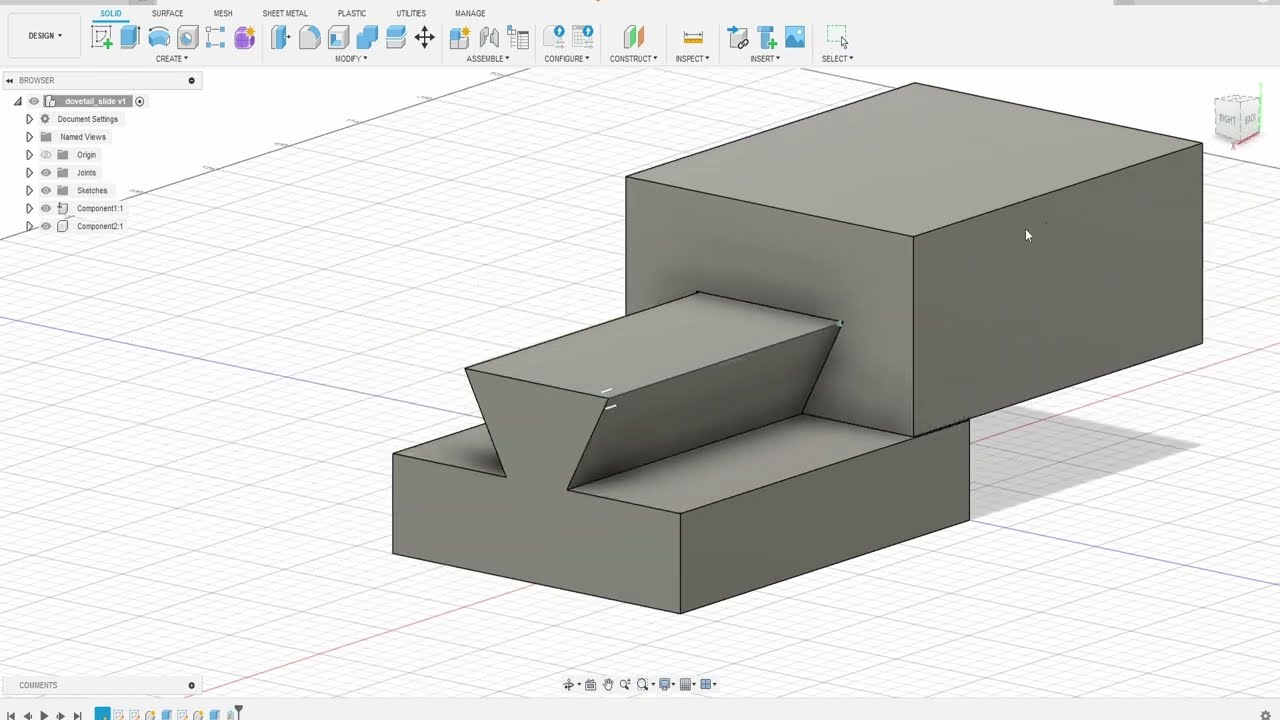Click the Look At icon in navigation bar
Screen dimensions: 1280x720
tap(590, 685)
